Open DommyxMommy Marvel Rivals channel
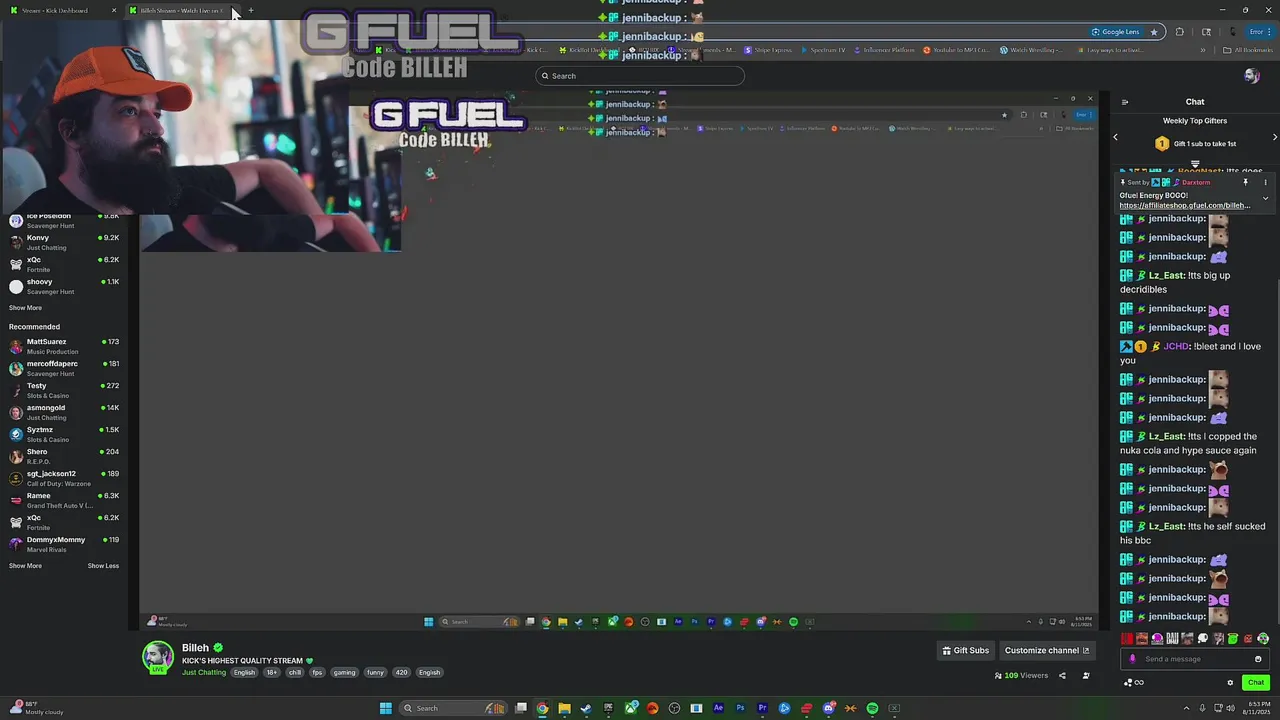 pyautogui.click(x=64, y=544)
